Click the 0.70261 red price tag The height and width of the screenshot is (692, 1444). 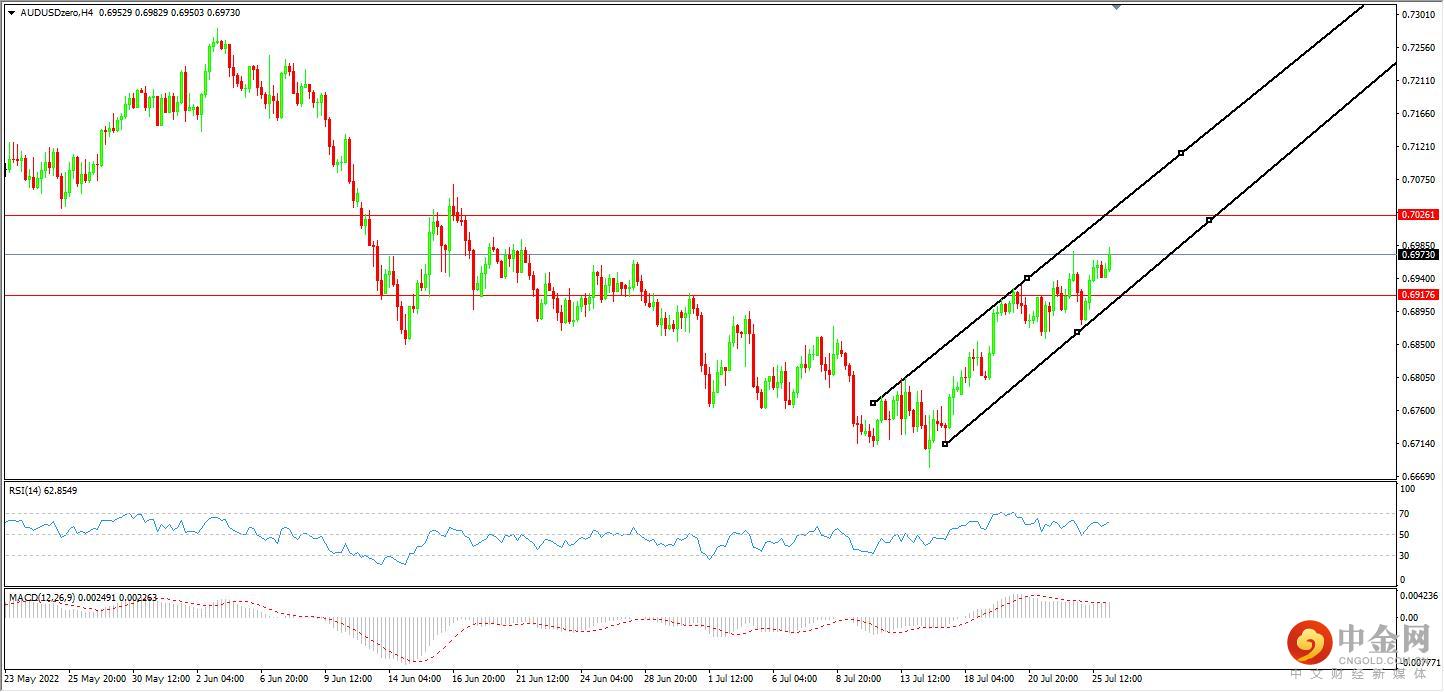point(1417,214)
